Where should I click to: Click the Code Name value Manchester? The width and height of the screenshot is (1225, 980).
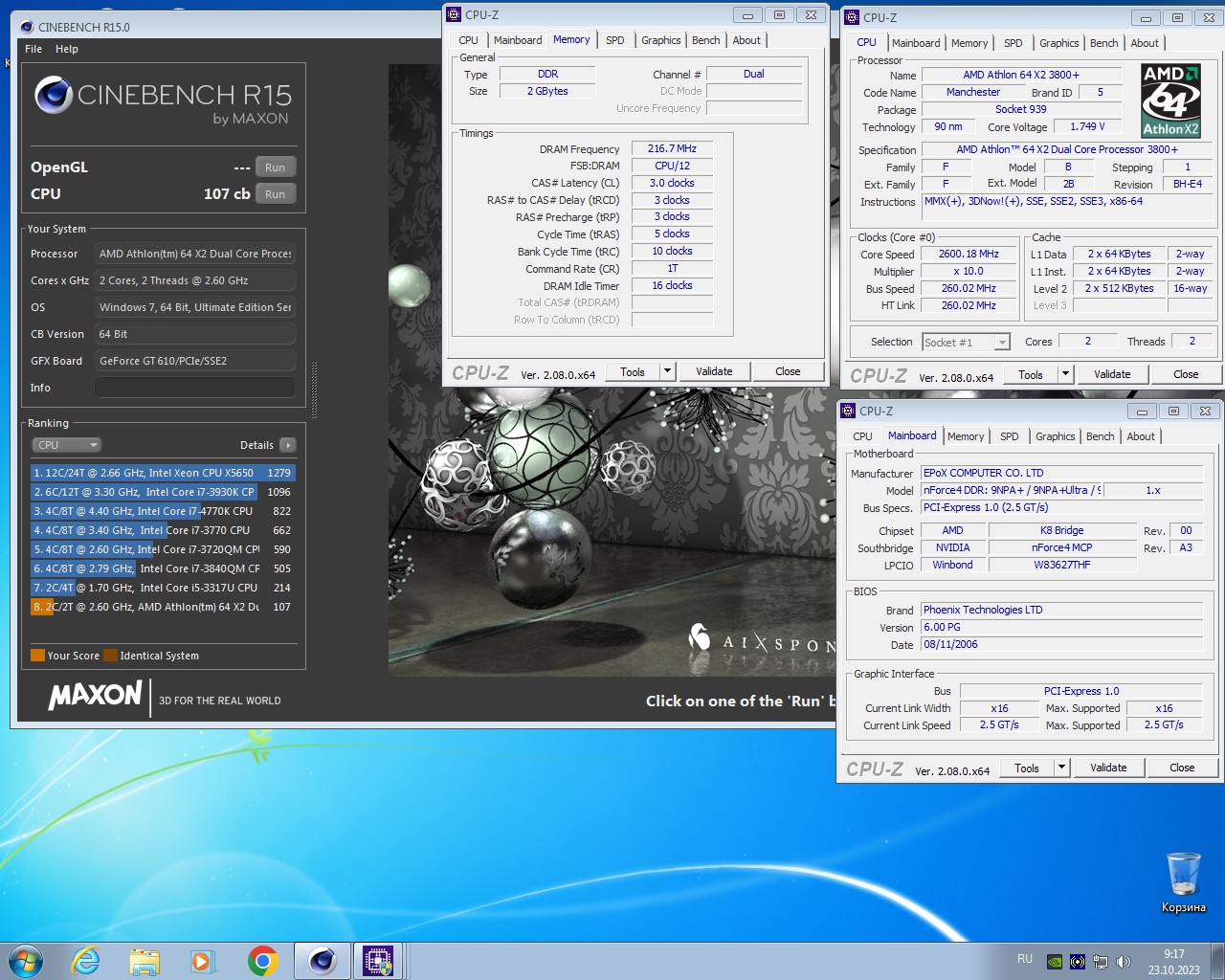click(972, 92)
